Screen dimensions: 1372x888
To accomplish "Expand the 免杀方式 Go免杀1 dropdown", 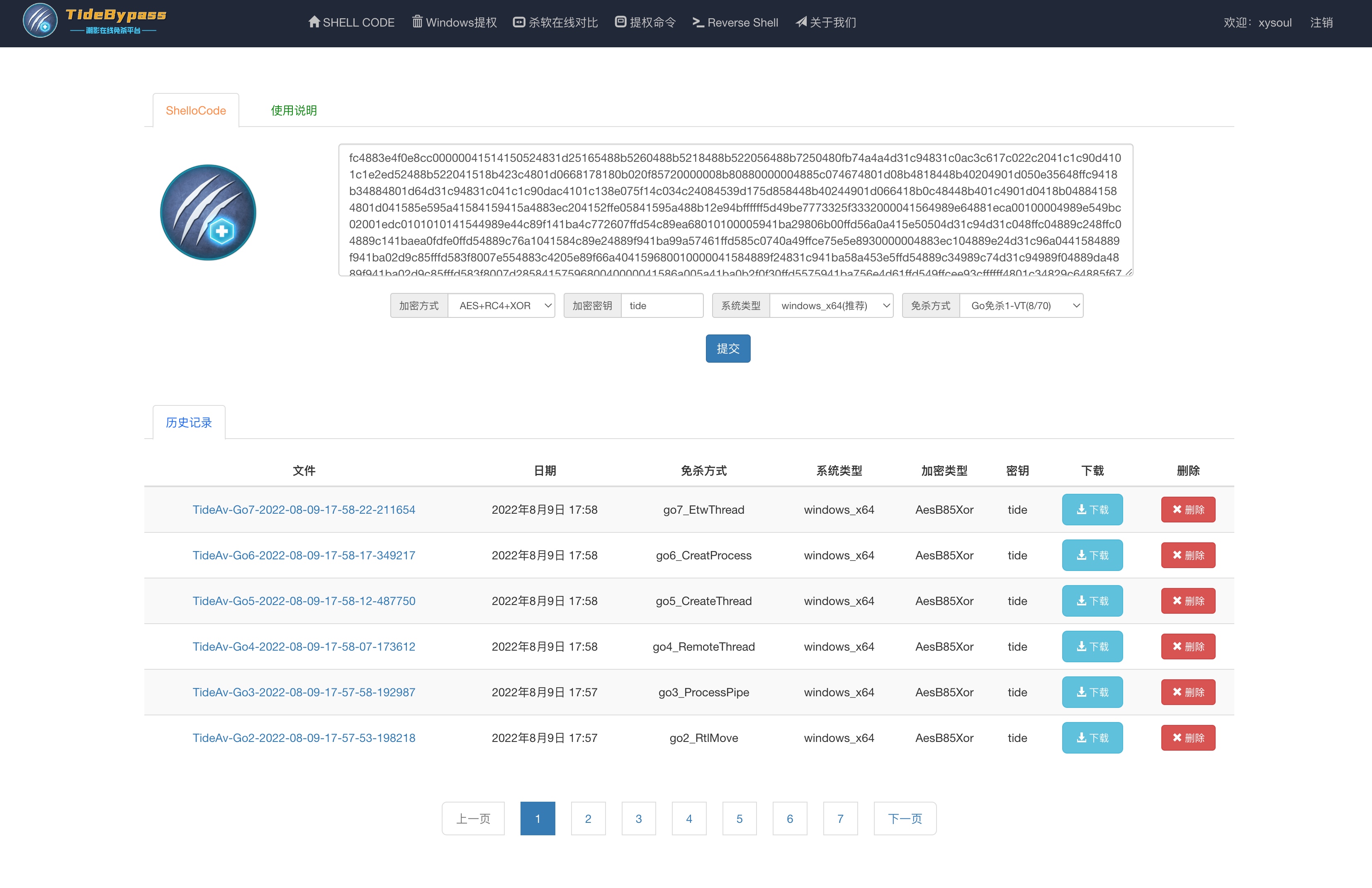I will pyautogui.click(x=1021, y=305).
